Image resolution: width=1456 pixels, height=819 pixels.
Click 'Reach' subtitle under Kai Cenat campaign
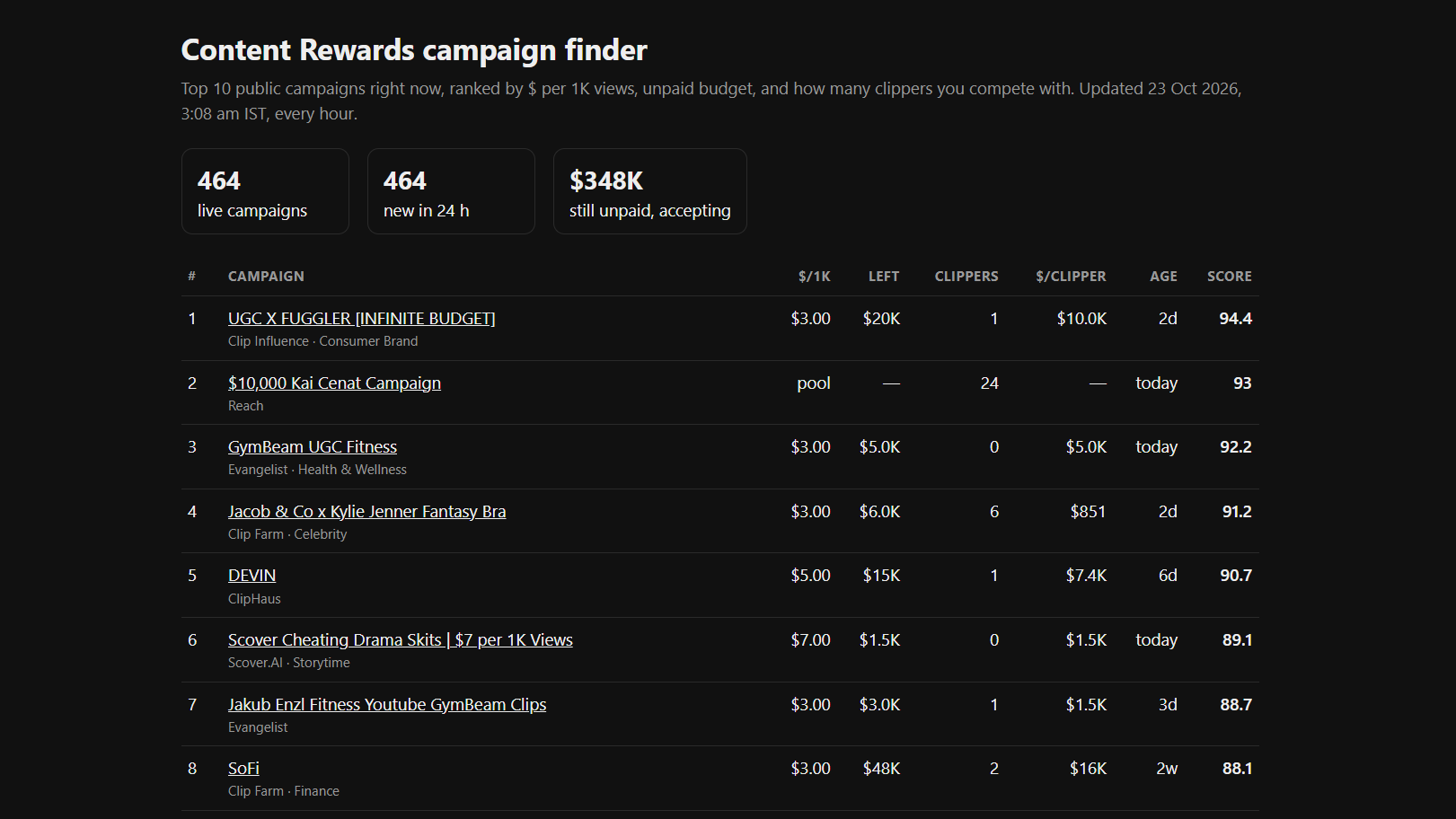(245, 406)
